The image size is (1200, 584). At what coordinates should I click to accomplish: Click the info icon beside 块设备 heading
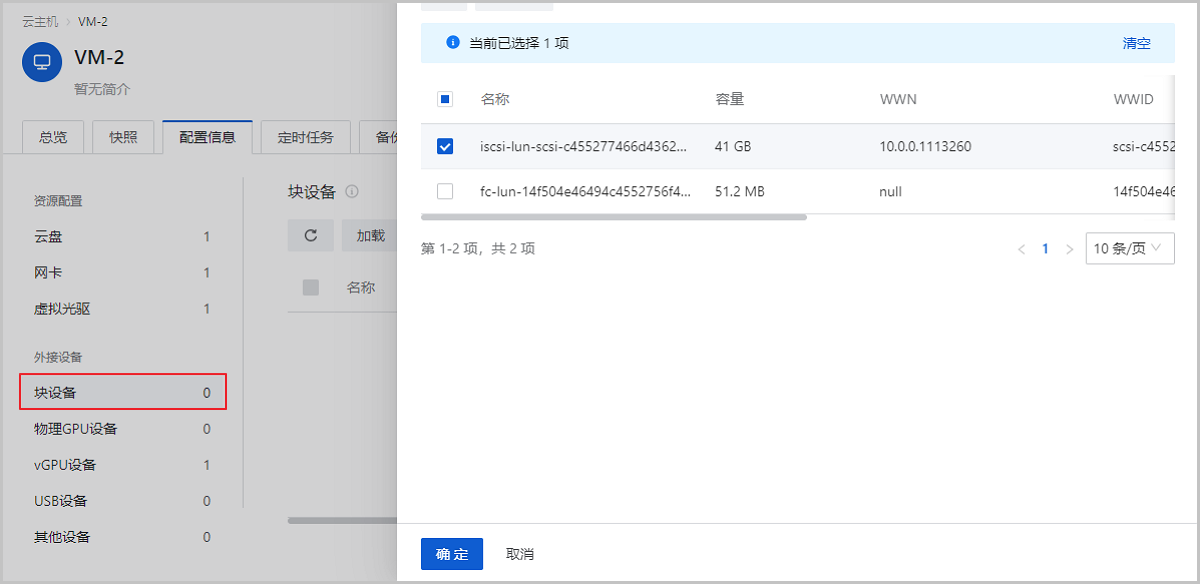tap(352, 192)
